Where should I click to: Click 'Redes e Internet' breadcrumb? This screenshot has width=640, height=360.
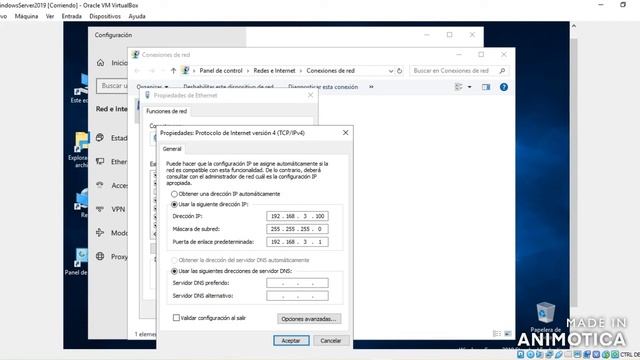[x=274, y=71]
